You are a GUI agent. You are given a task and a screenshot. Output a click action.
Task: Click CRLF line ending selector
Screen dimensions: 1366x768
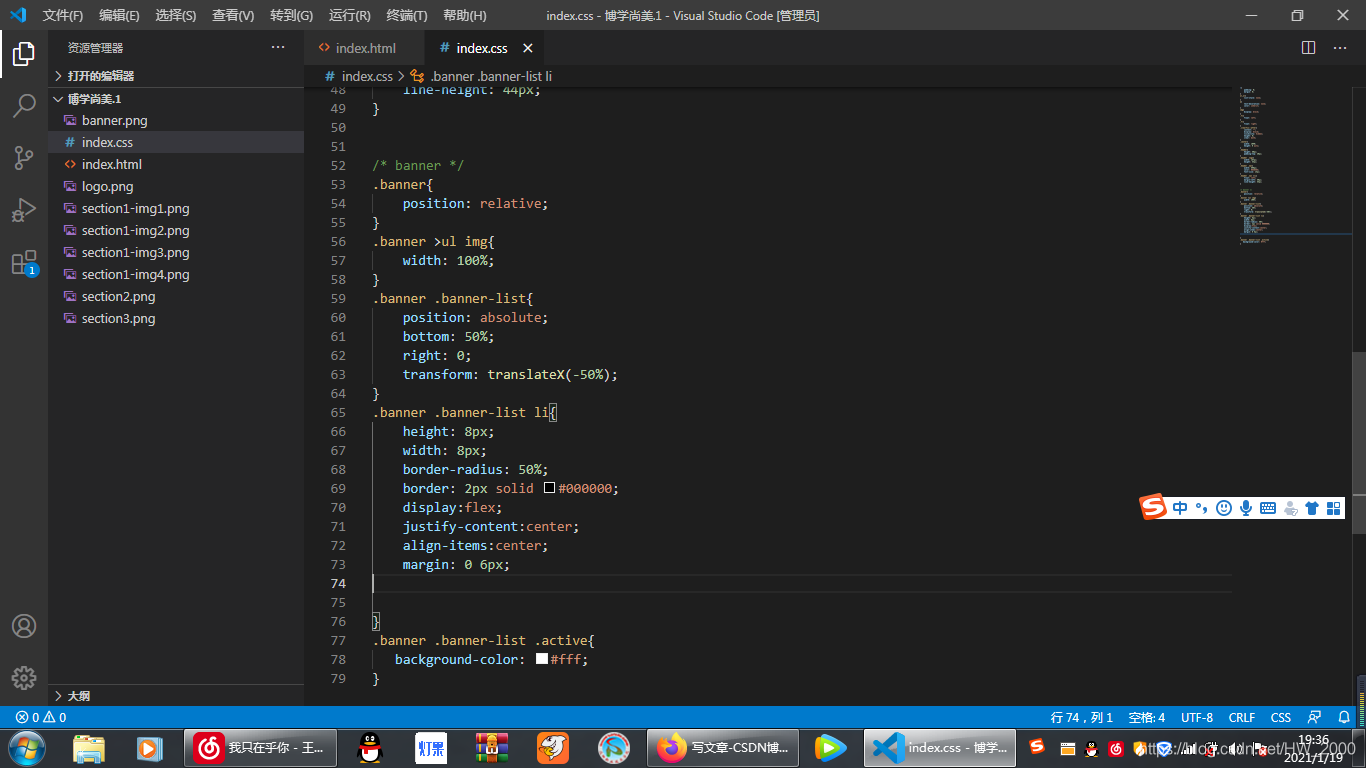tap(1242, 717)
